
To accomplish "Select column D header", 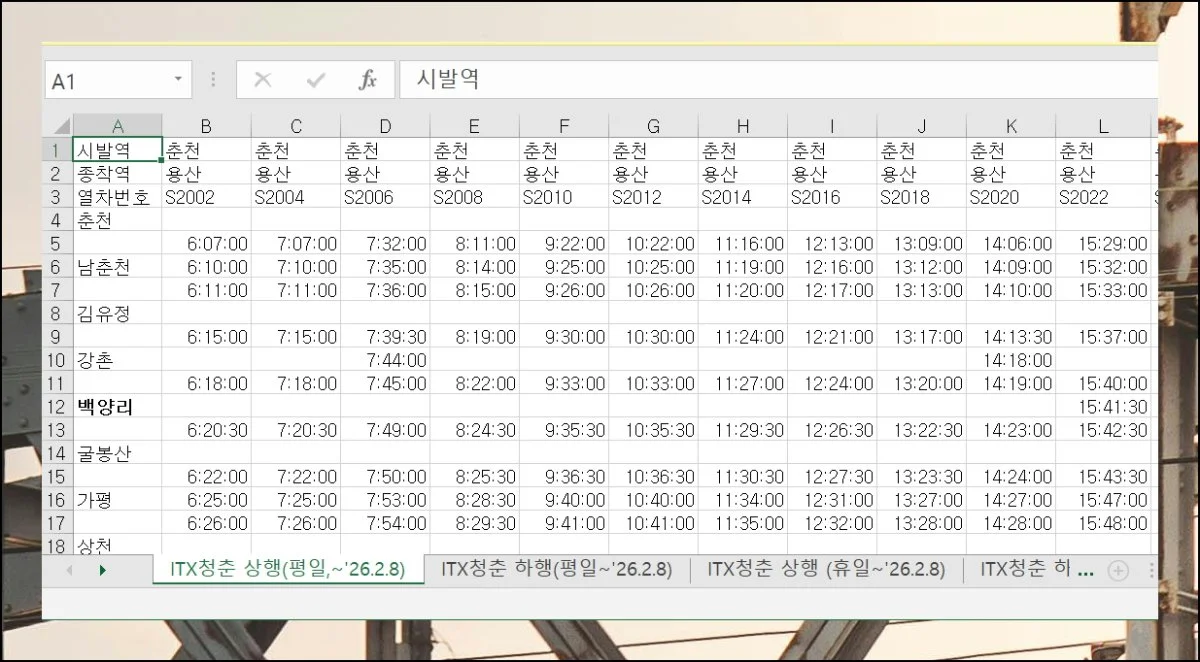I will (x=385, y=126).
